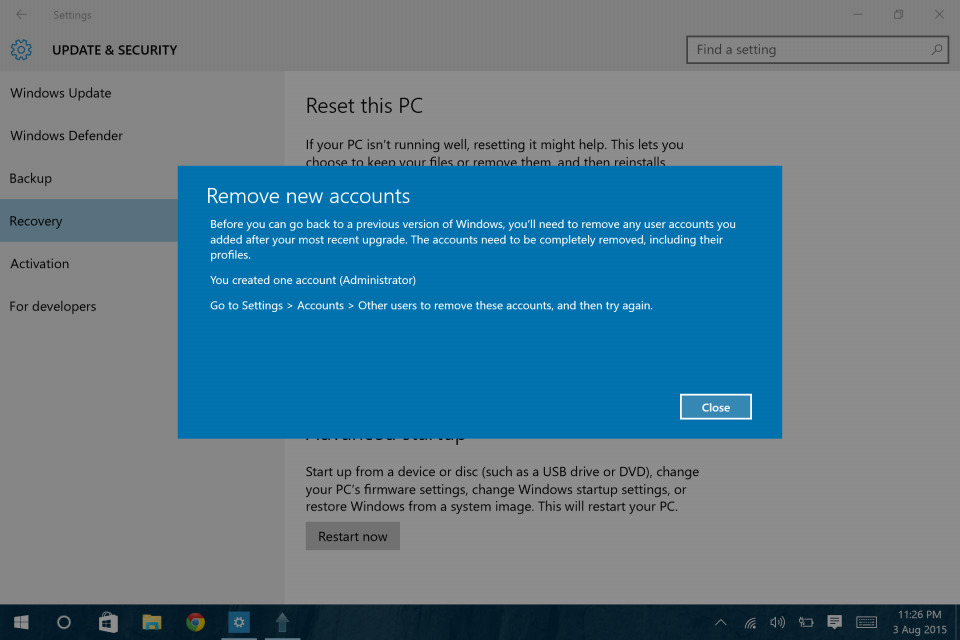The width and height of the screenshot is (960, 640).
Task: Click the search magnifier icon
Action: pos(936,50)
